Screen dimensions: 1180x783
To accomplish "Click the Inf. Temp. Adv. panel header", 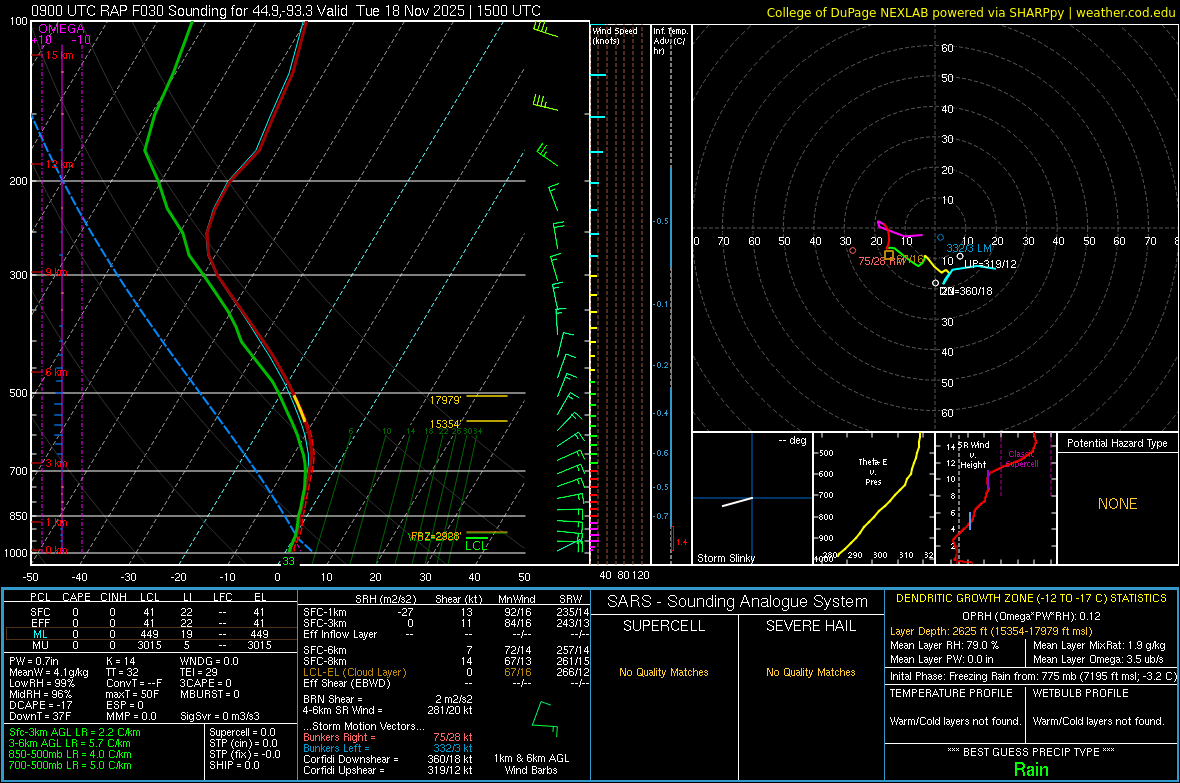I will (670, 41).
